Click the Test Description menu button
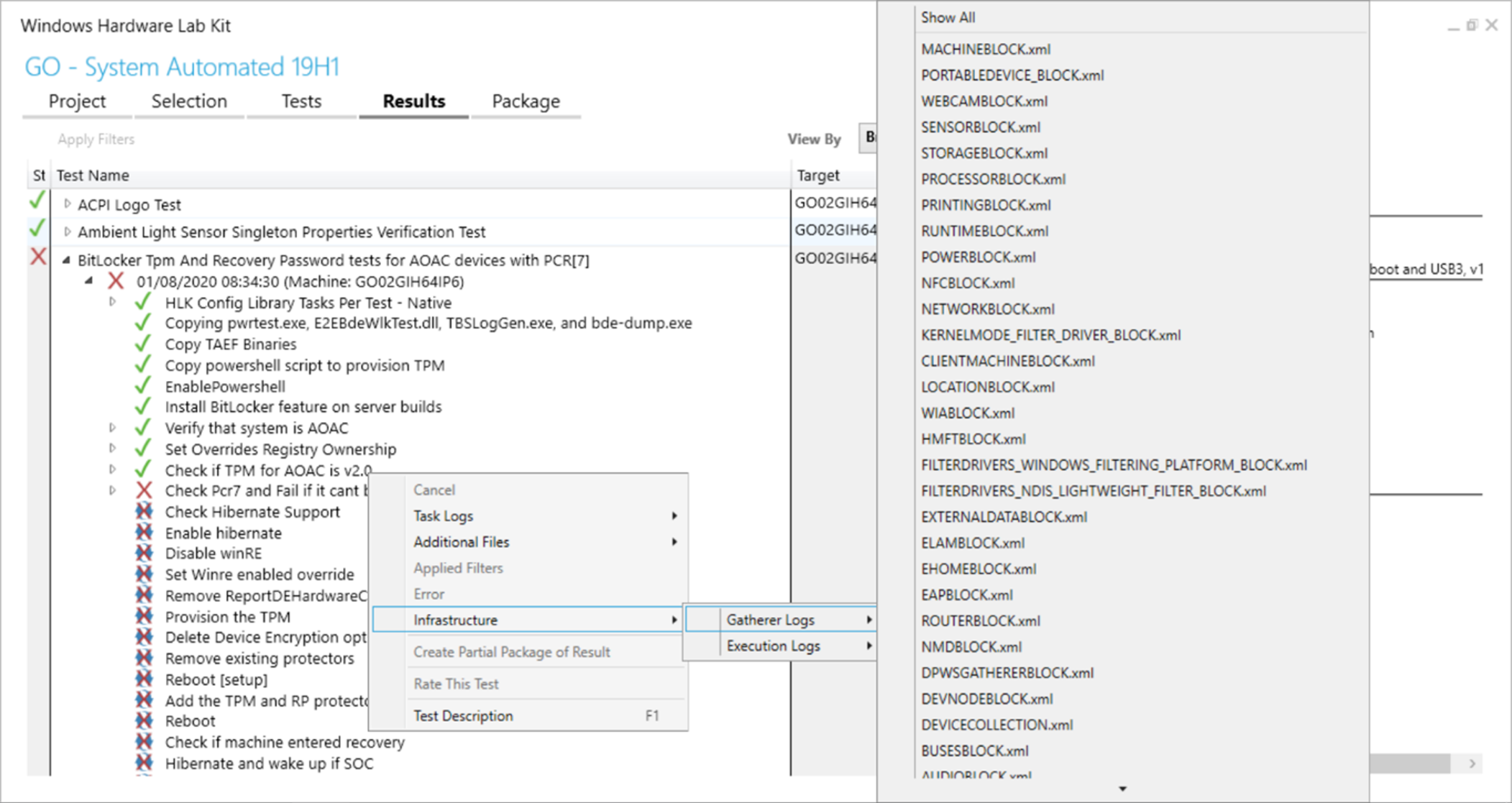 [x=464, y=714]
